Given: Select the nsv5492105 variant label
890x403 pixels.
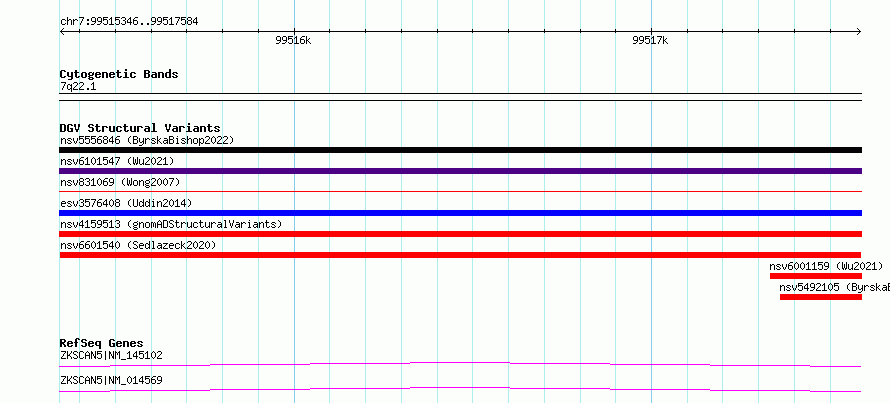Looking at the screenshot, I should coord(834,287).
